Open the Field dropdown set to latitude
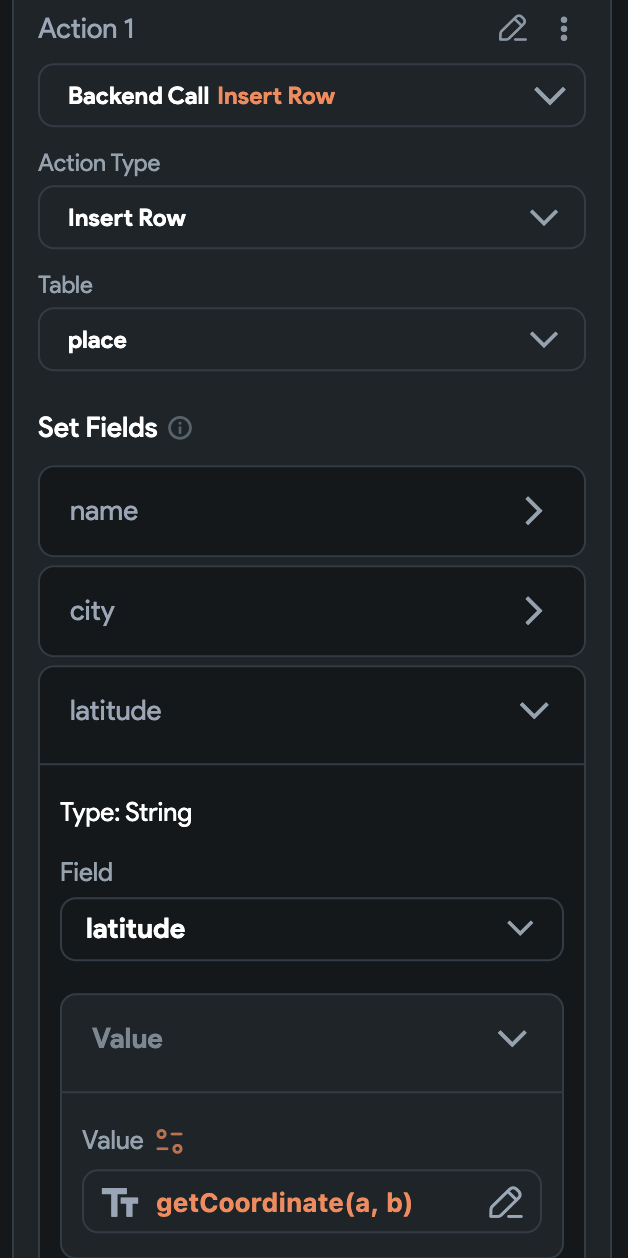This screenshot has height=1258, width=628. [520, 928]
